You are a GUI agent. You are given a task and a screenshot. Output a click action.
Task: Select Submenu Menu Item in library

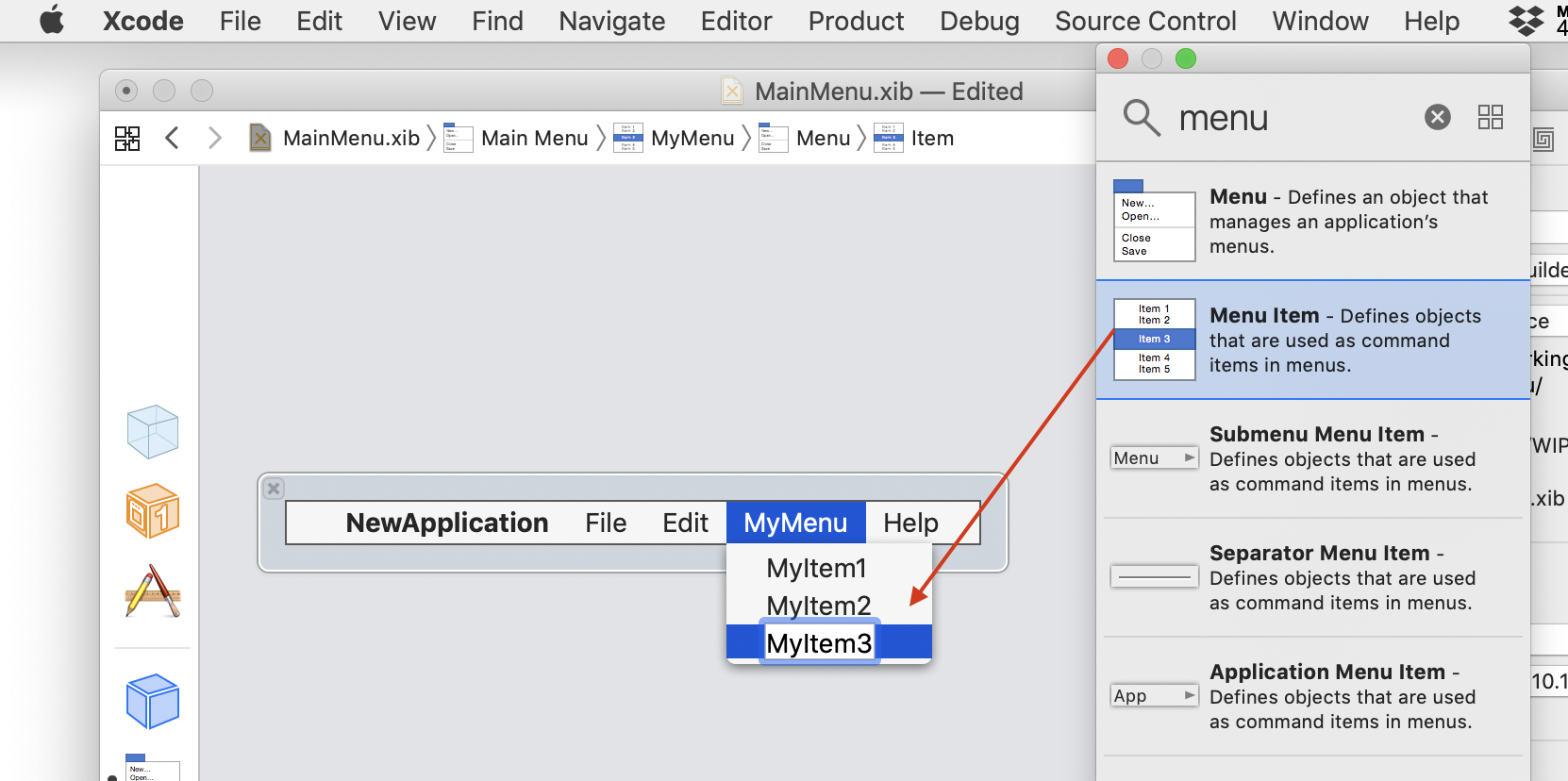click(1312, 458)
